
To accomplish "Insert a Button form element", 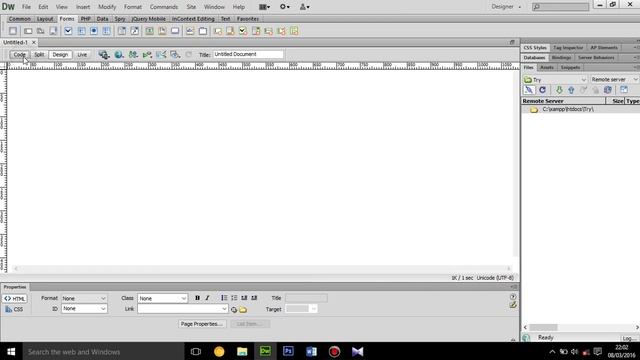I will 175,31.
